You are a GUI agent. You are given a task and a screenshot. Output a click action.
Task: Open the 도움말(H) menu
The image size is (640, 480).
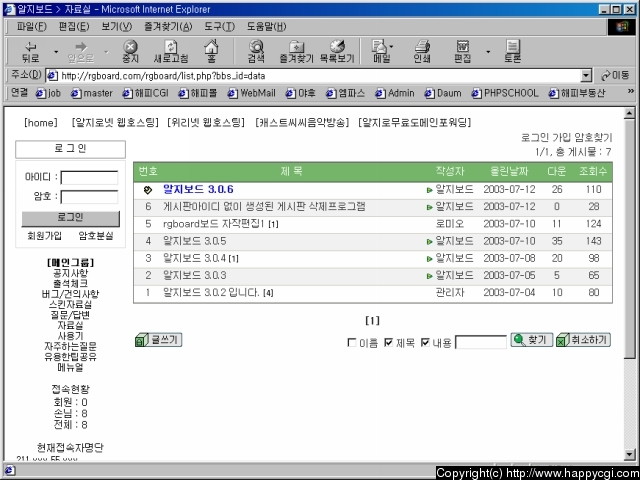(x=267, y=27)
